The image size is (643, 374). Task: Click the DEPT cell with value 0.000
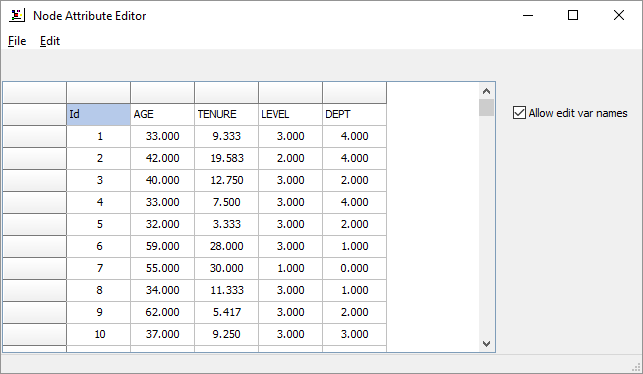354,268
